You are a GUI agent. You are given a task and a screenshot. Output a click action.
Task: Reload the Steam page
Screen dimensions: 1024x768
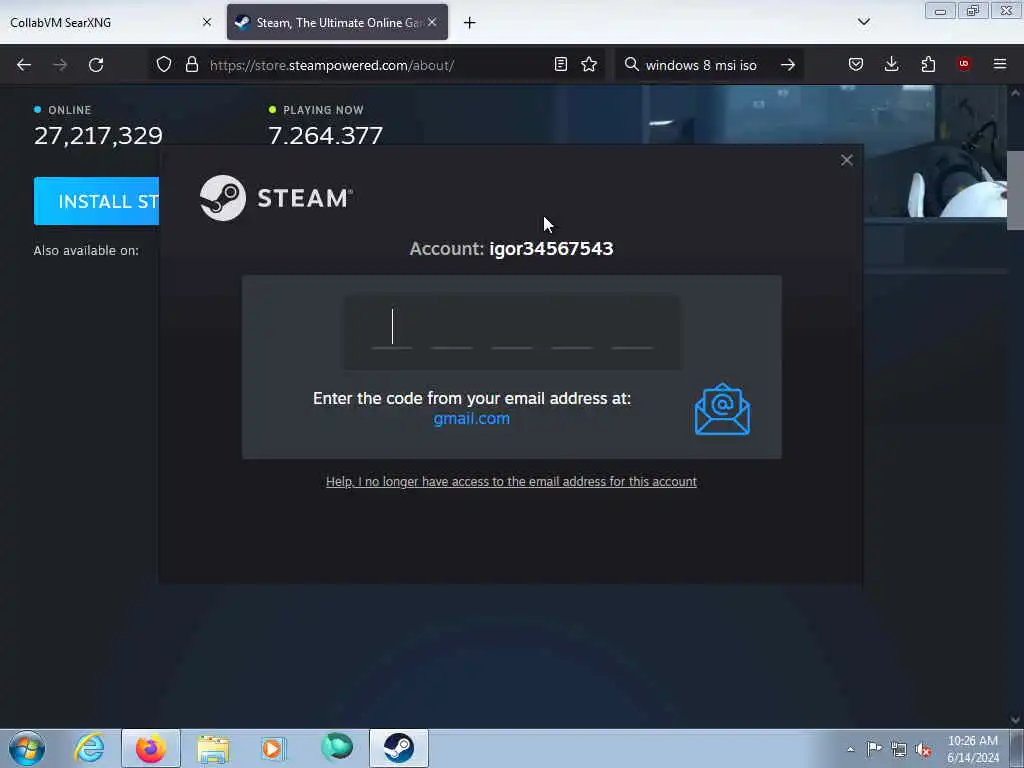click(x=96, y=65)
